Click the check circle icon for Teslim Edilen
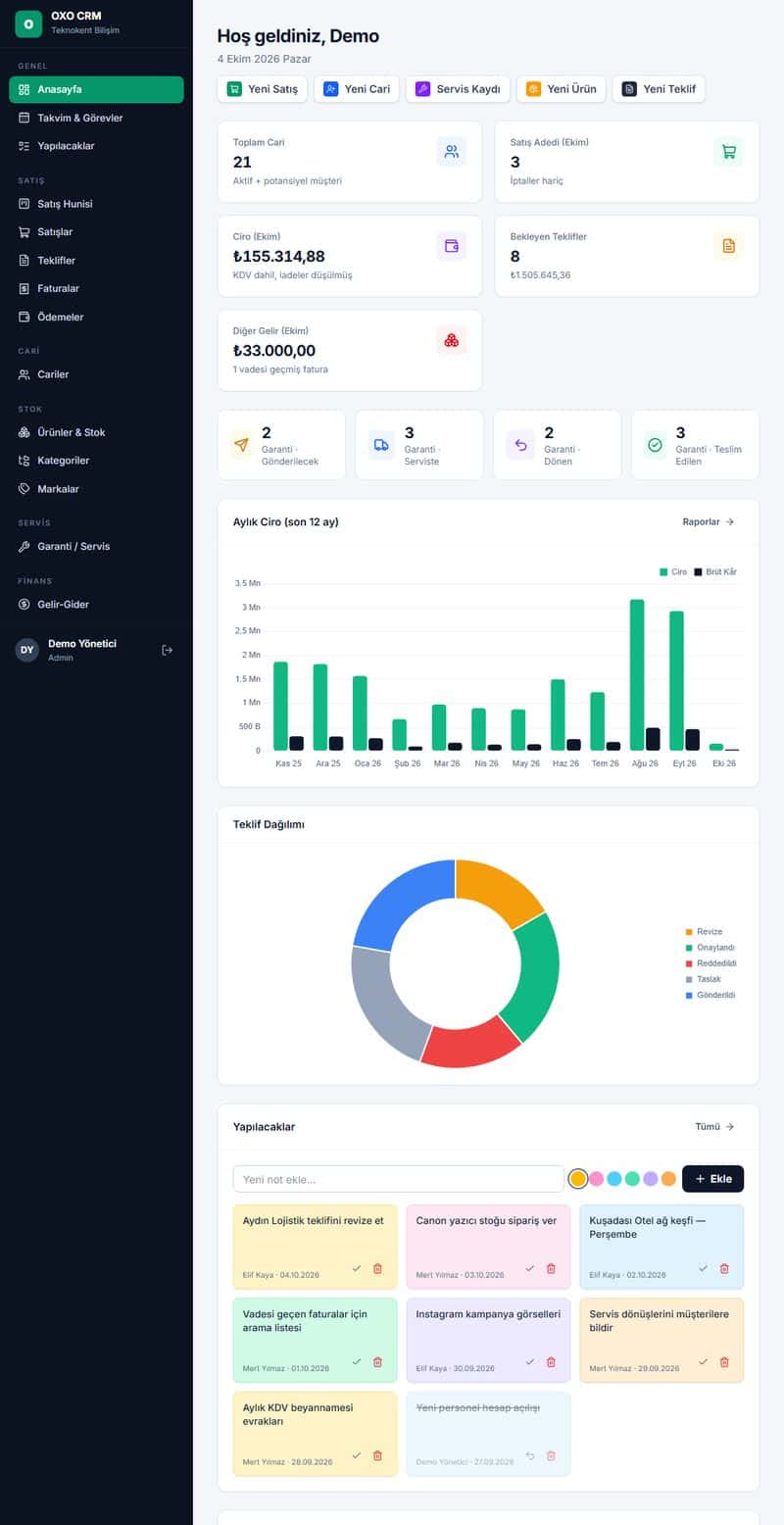Screen dimensions: 784x1525 tap(655, 445)
